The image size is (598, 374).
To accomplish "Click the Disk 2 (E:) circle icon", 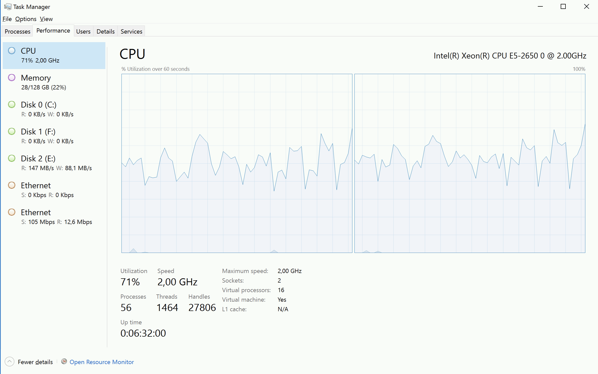I will 12,158.
